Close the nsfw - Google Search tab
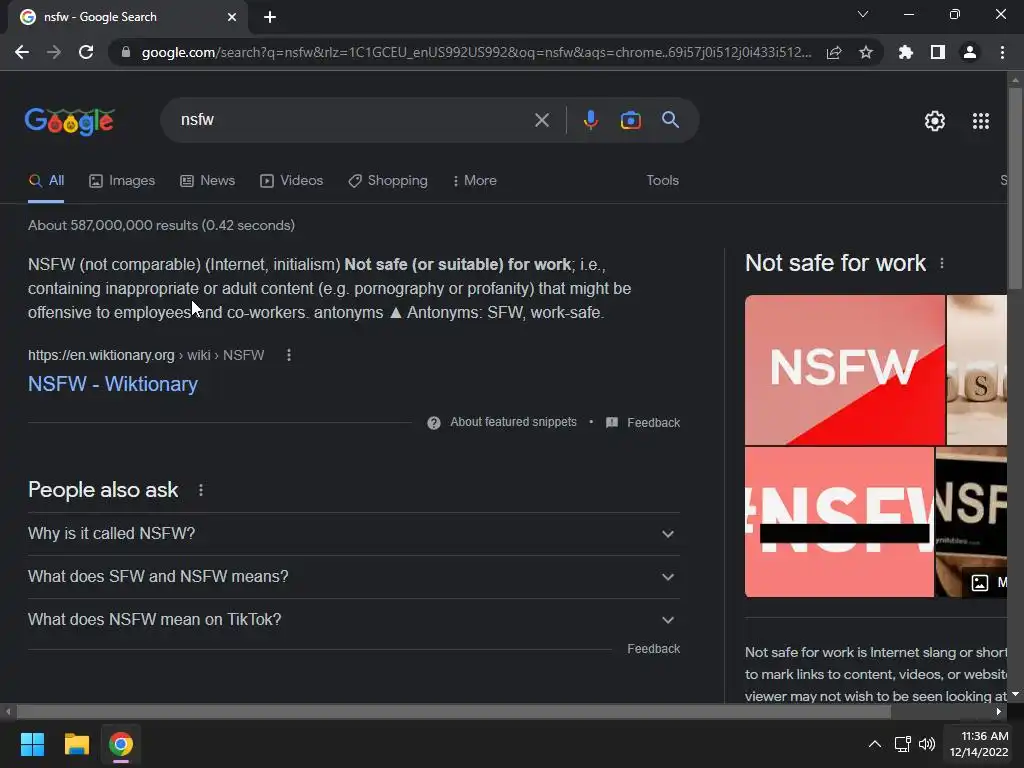This screenshot has height=768, width=1024. [232, 17]
